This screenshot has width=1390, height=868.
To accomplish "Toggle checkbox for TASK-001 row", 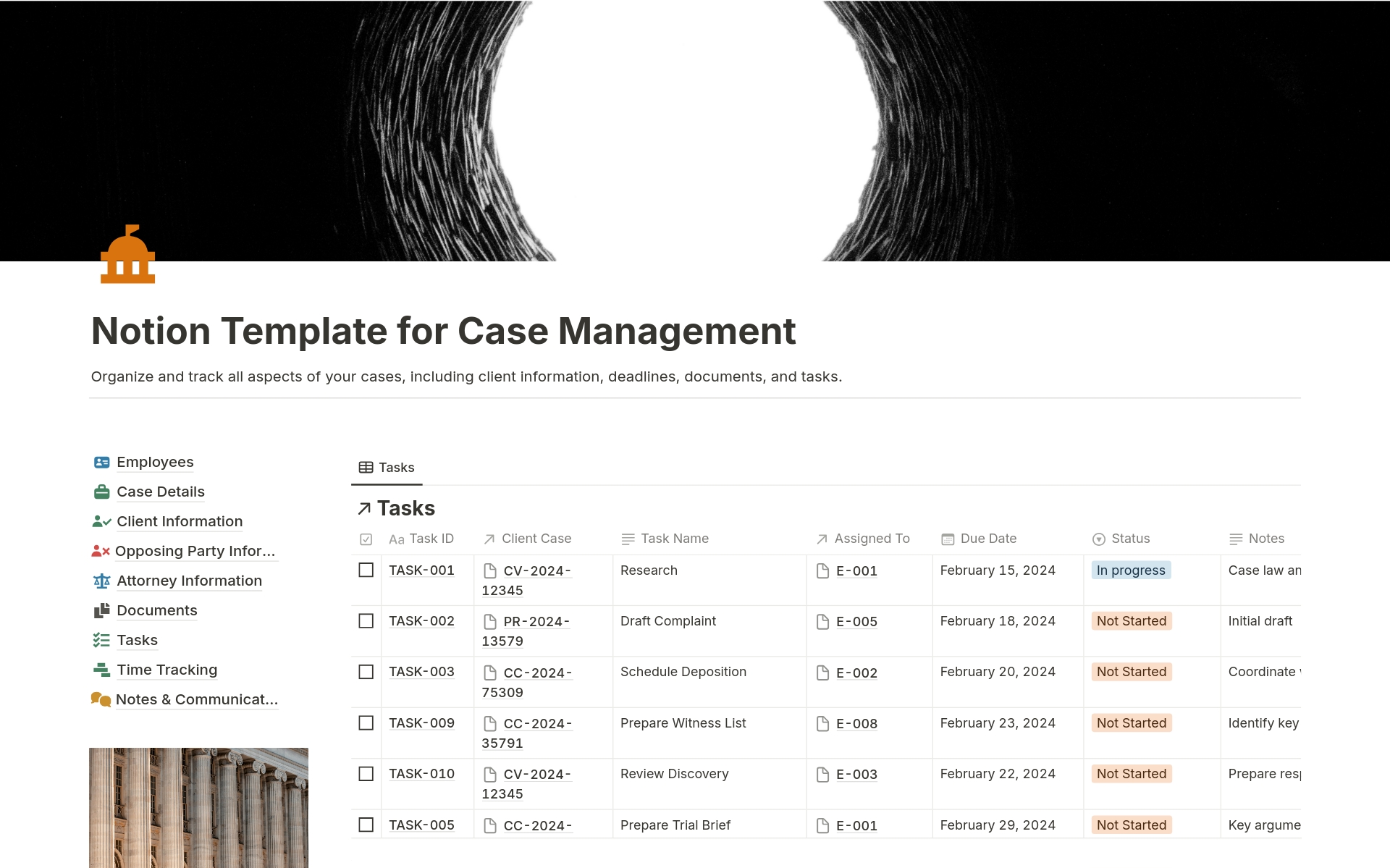I will [367, 570].
